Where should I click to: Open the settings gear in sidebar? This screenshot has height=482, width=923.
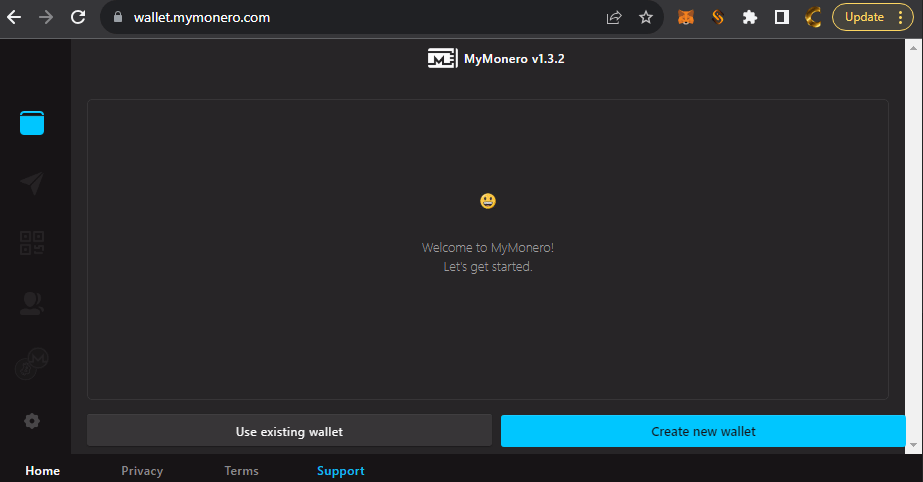[x=32, y=421]
